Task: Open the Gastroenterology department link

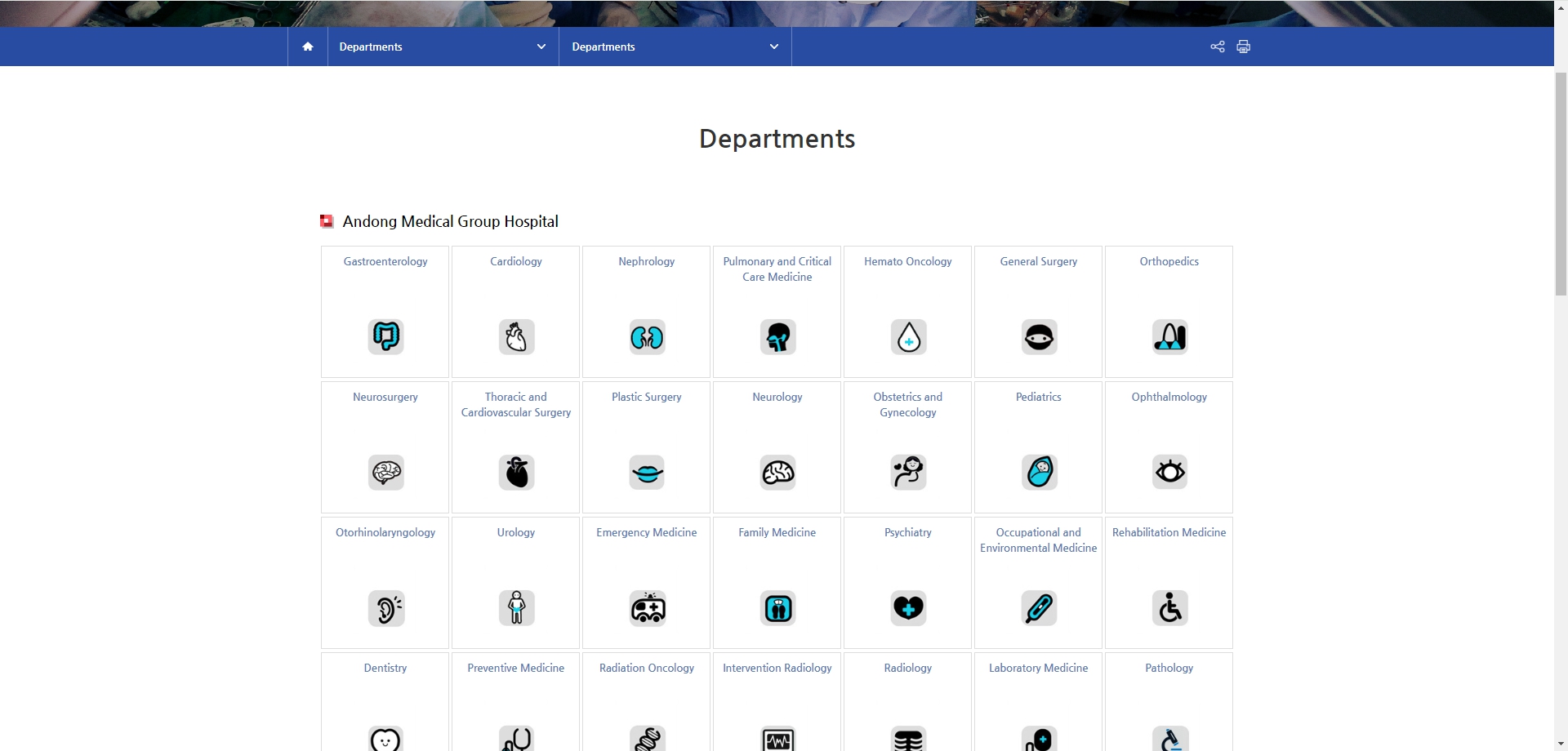Action: [385, 261]
